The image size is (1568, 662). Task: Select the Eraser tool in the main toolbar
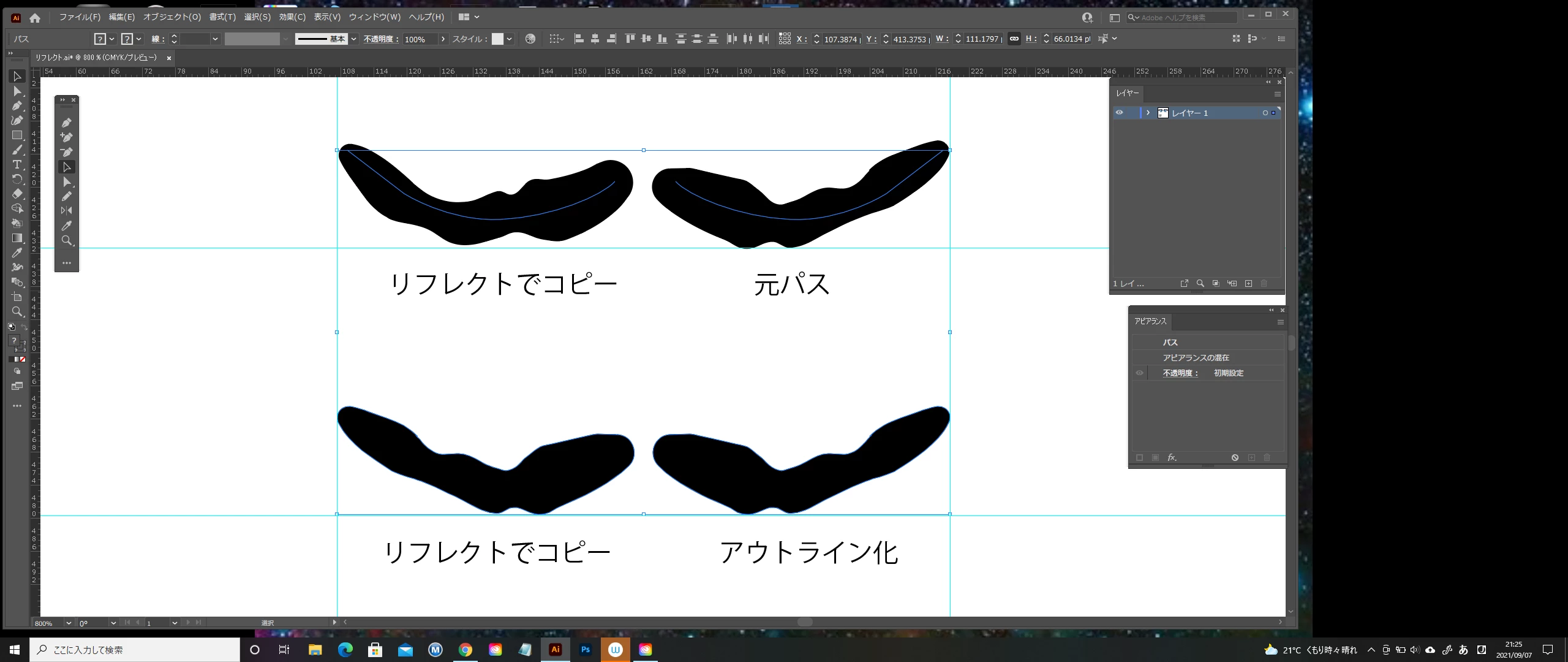pyautogui.click(x=17, y=194)
